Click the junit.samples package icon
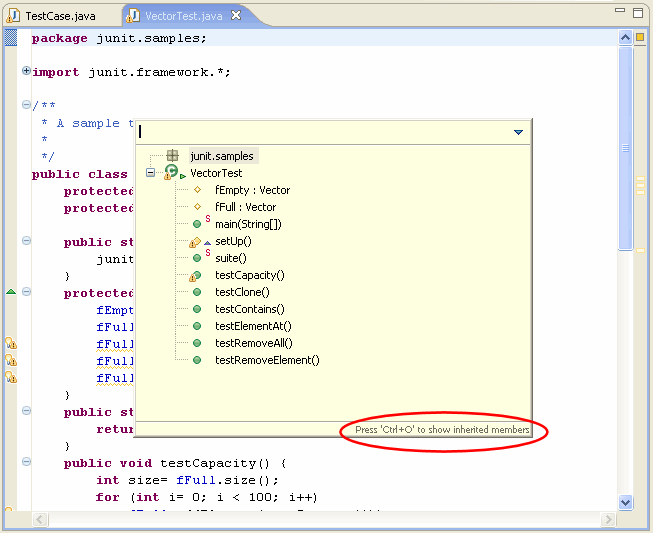This screenshot has height=533, width=653. click(172, 156)
